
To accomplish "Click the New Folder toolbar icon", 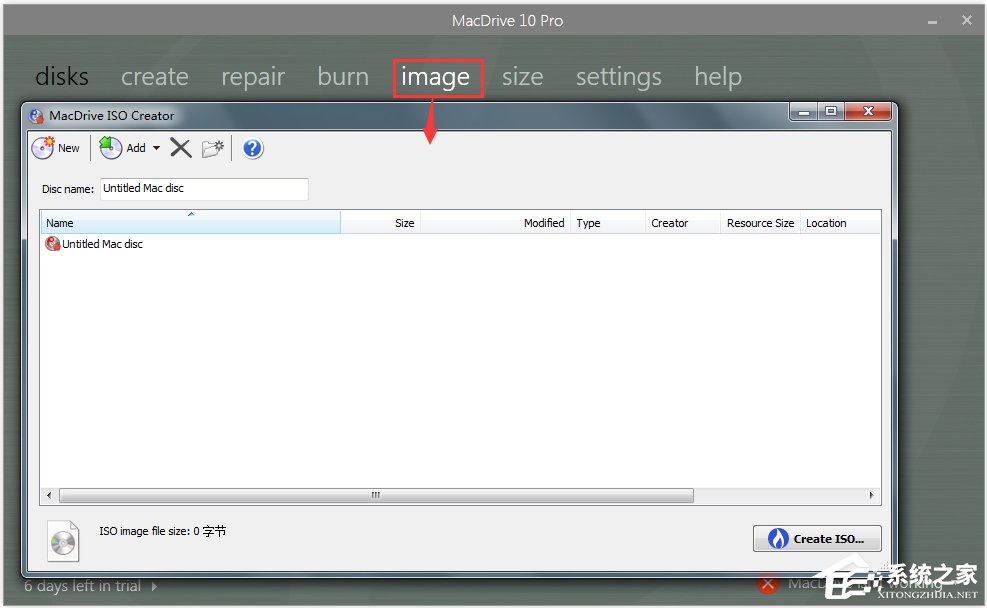I will tap(213, 149).
